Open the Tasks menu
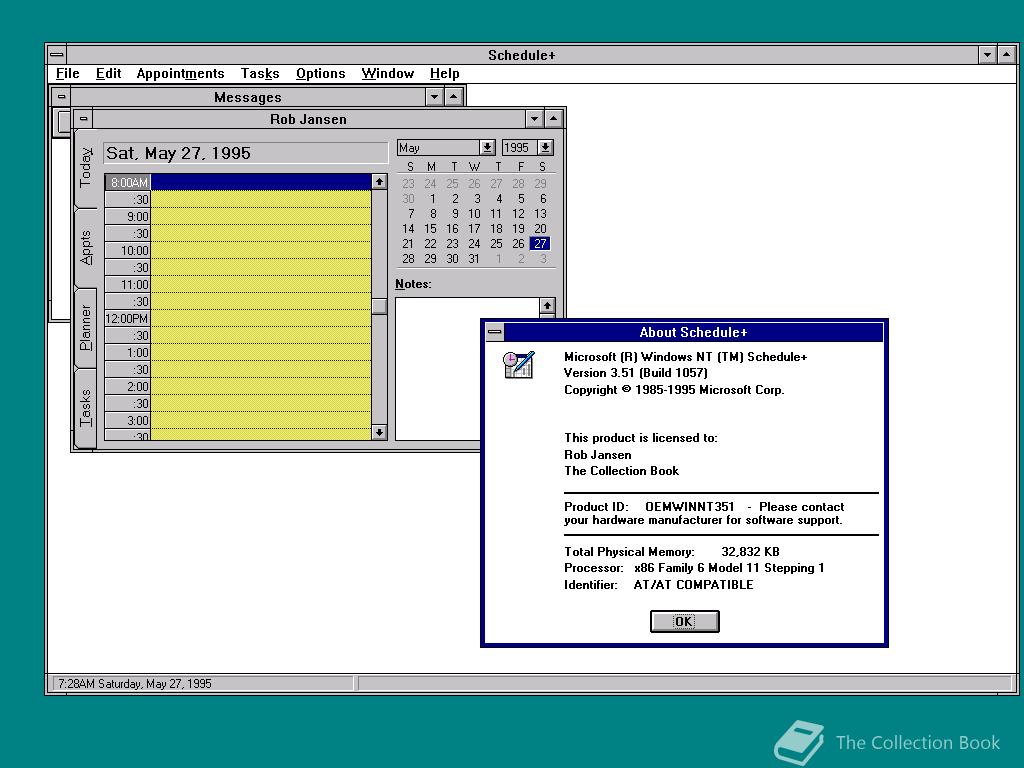This screenshot has height=768, width=1024. 260,73
